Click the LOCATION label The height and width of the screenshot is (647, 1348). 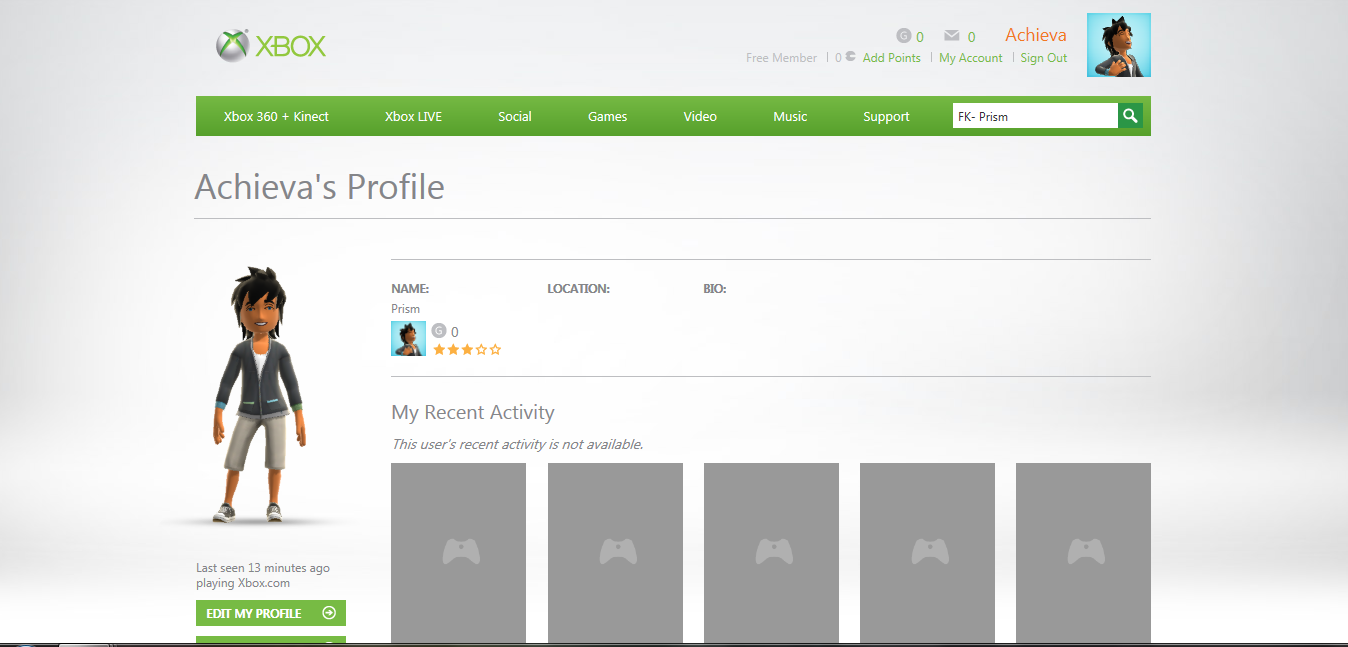(x=578, y=289)
